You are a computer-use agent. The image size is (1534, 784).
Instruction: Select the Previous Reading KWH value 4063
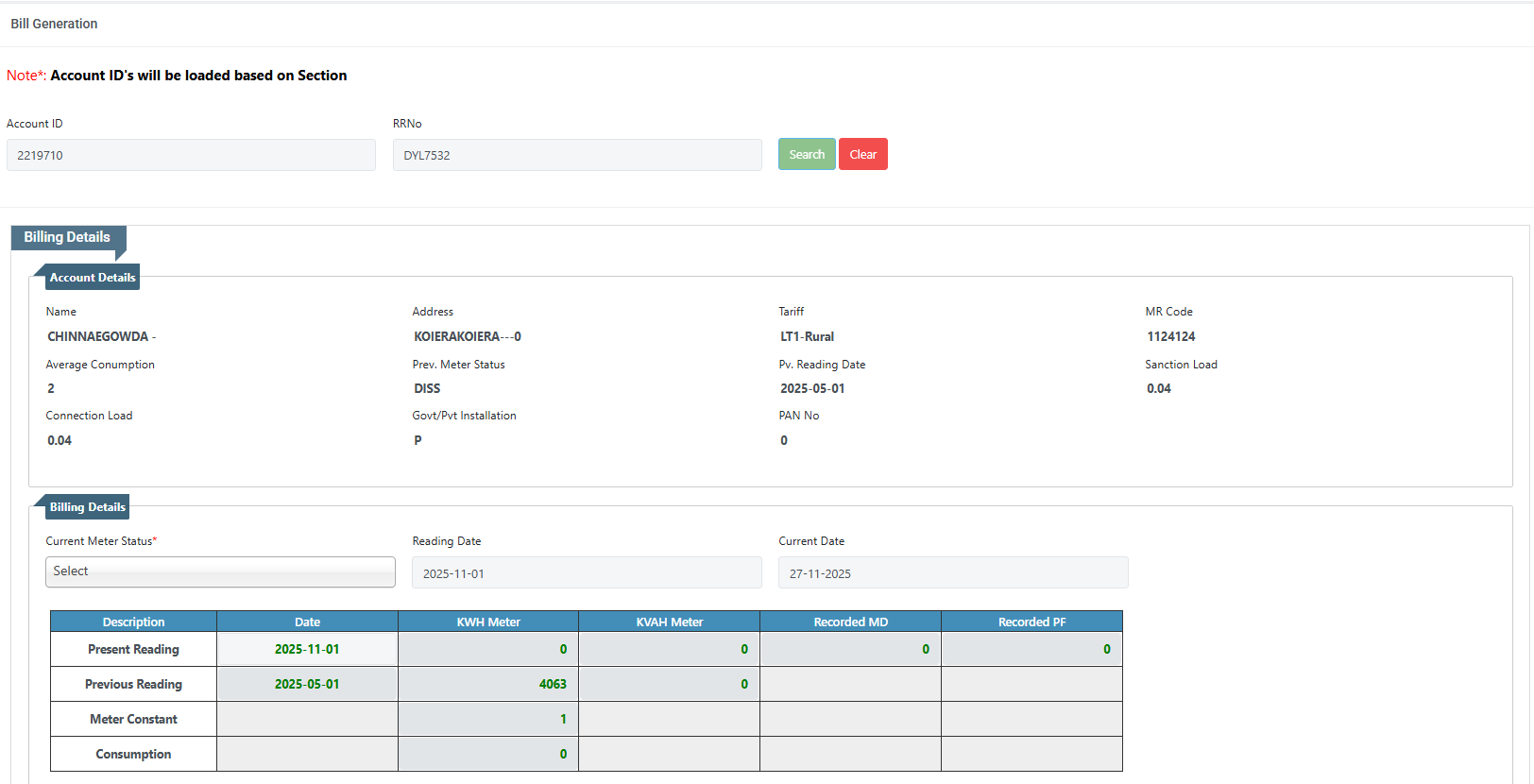(488, 684)
